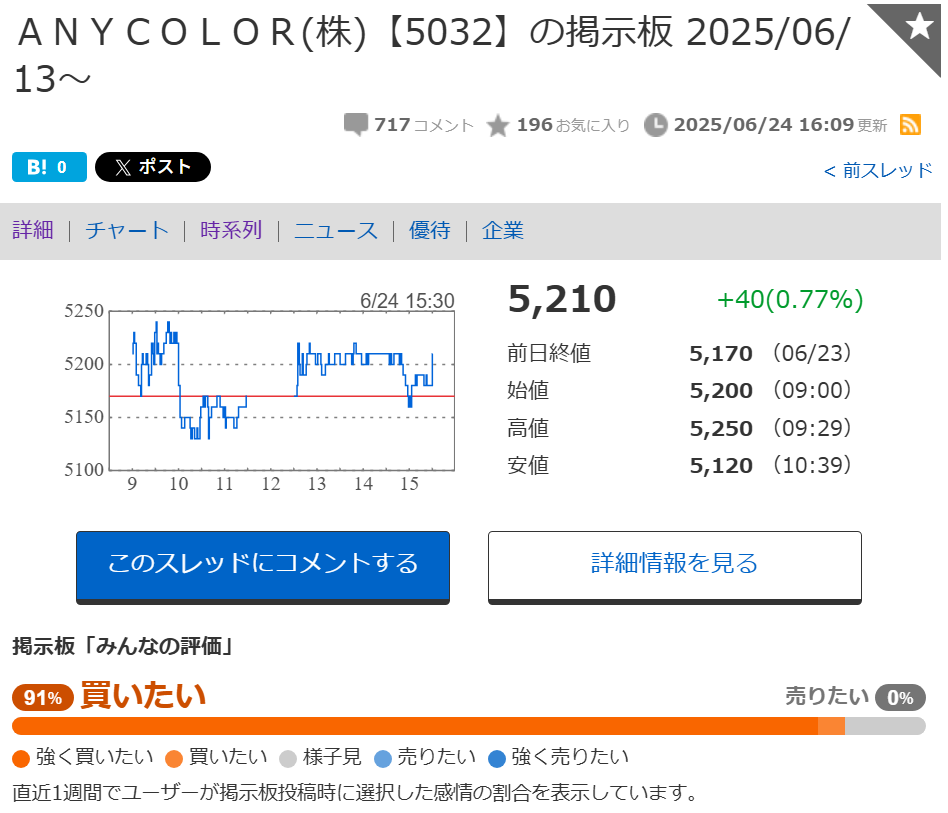The height and width of the screenshot is (813, 948).
Task: Share via the X ポスト button
Action: 153,167
